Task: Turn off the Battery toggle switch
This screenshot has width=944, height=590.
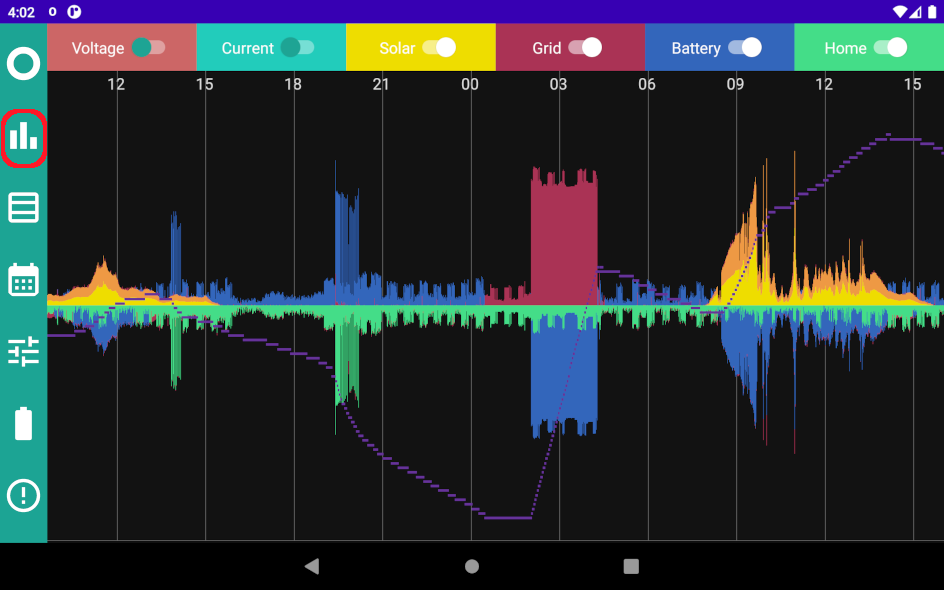Action: tap(745, 48)
